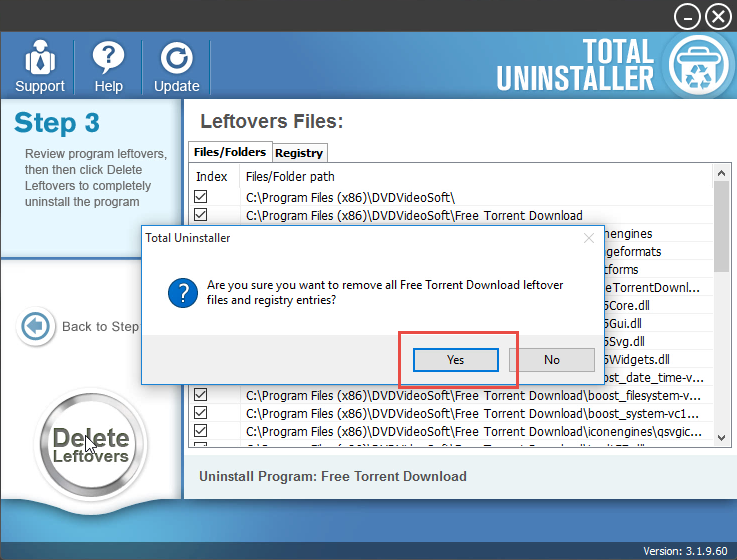737x560 pixels.
Task: Click the Uninstall Program: Free Torrent Download label
Action: coord(333,476)
